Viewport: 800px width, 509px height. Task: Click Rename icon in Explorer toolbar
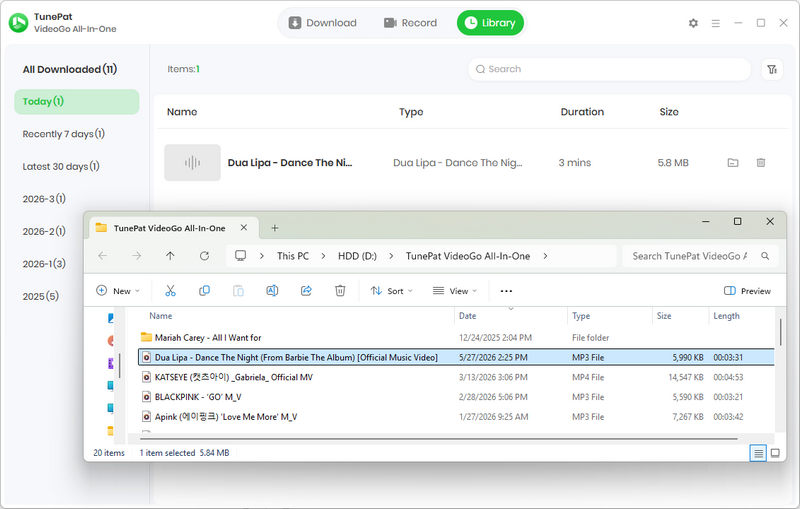(272, 291)
